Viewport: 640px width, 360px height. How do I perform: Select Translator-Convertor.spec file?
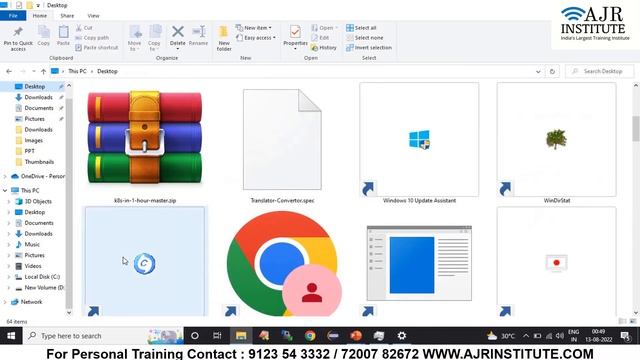(x=282, y=144)
